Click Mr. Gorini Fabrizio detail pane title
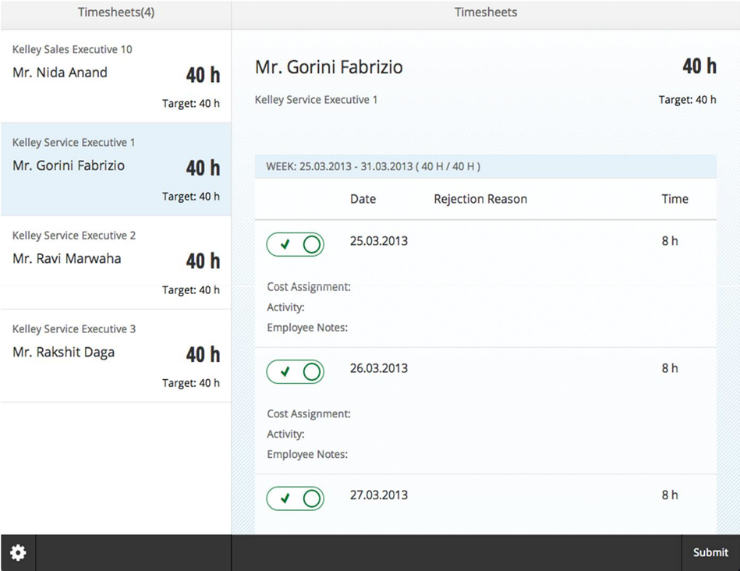Viewport: 740px width, 571px height. (x=329, y=67)
